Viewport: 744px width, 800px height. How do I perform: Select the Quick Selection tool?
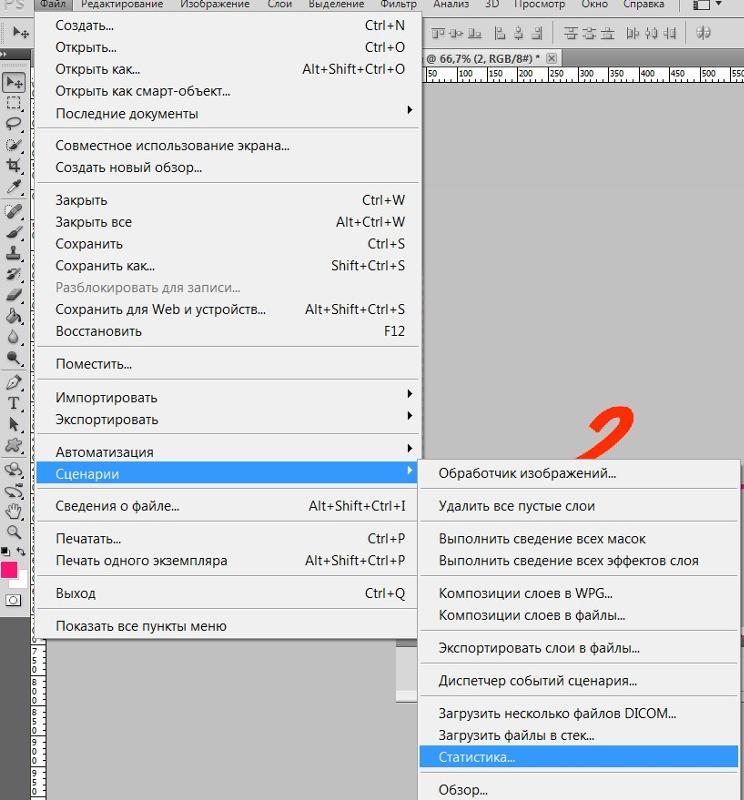click(x=14, y=145)
